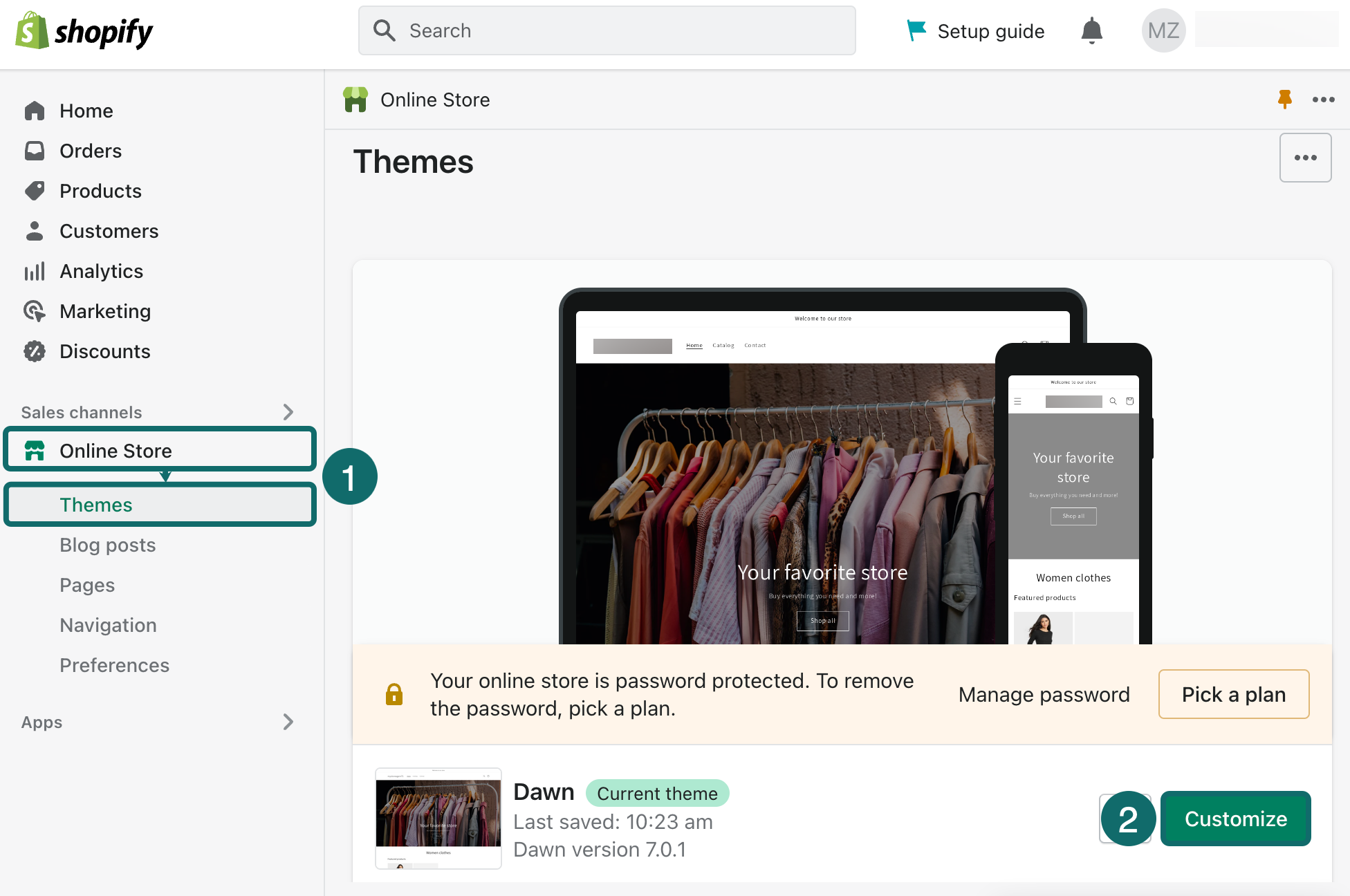Image resolution: width=1350 pixels, height=896 pixels.
Task: Click the Manage password link
Action: pos(1044,694)
